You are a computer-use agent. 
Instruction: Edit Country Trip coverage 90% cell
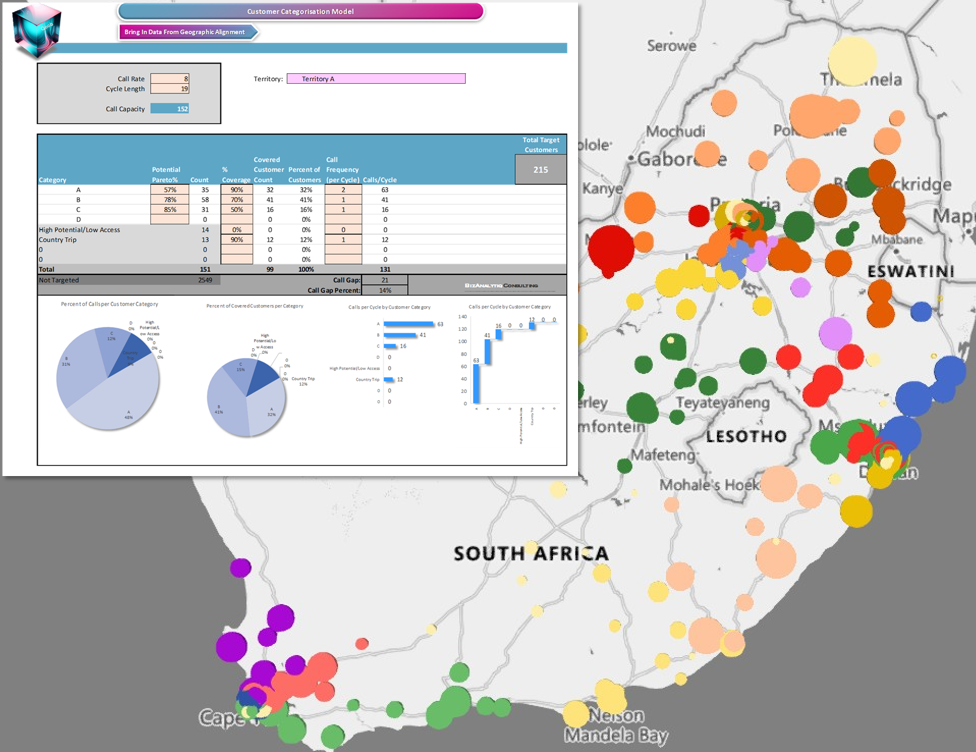[x=236, y=240]
